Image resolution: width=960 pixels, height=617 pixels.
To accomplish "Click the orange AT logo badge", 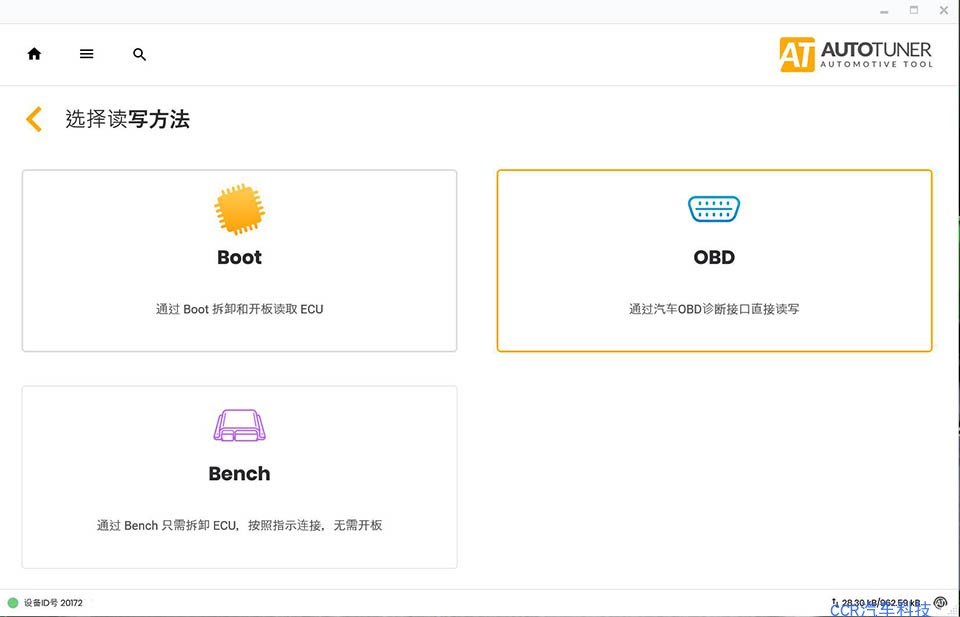I will click(x=797, y=54).
